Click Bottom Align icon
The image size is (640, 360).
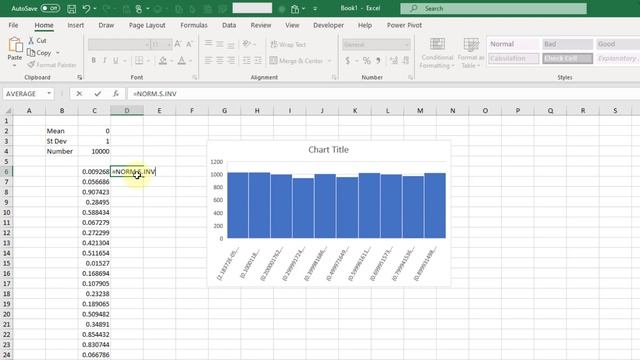(x=231, y=44)
